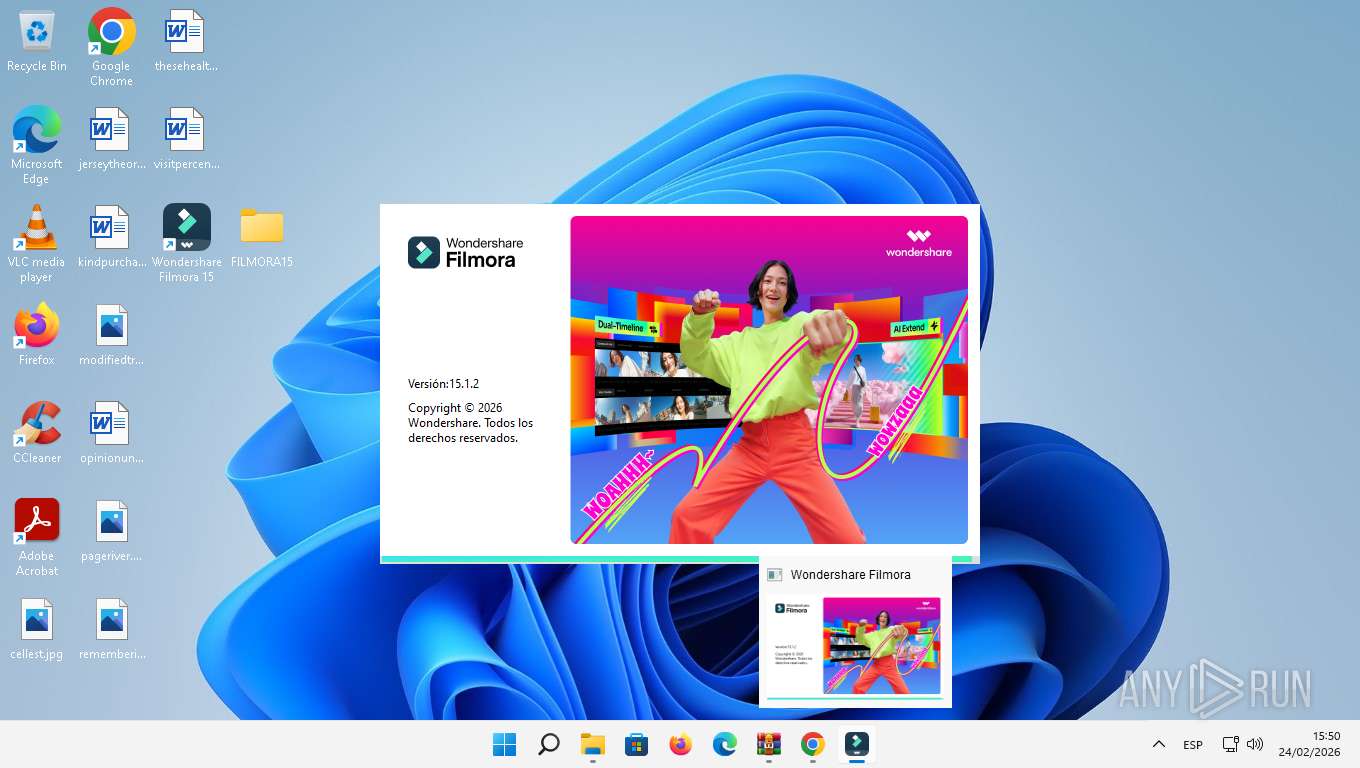This screenshot has width=1360, height=768.
Task: Select the modifiedtr... image file
Action: (x=111, y=335)
